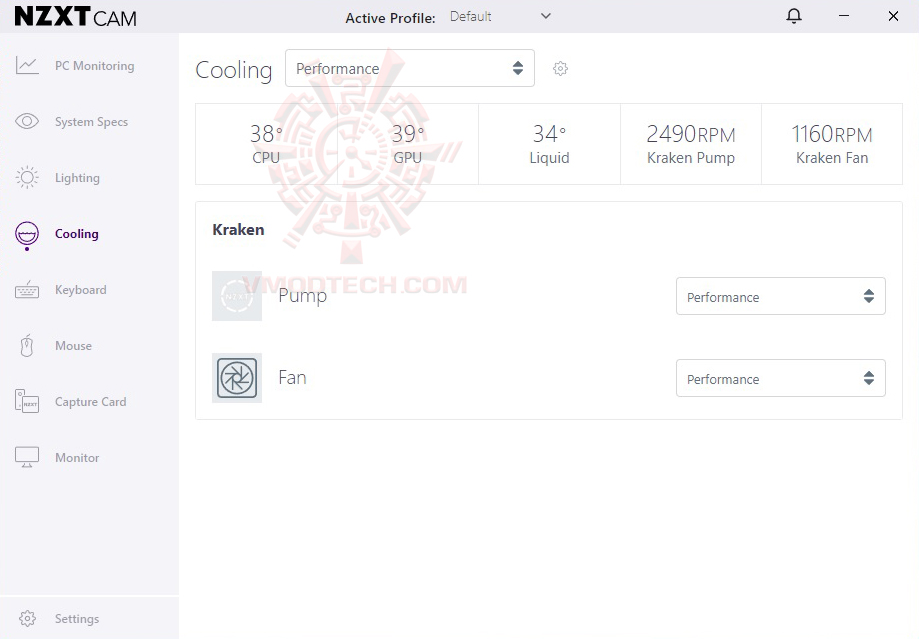Open the Pump Performance dropdown
Viewport: 919px width, 639px height.
[x=781, y=296]
